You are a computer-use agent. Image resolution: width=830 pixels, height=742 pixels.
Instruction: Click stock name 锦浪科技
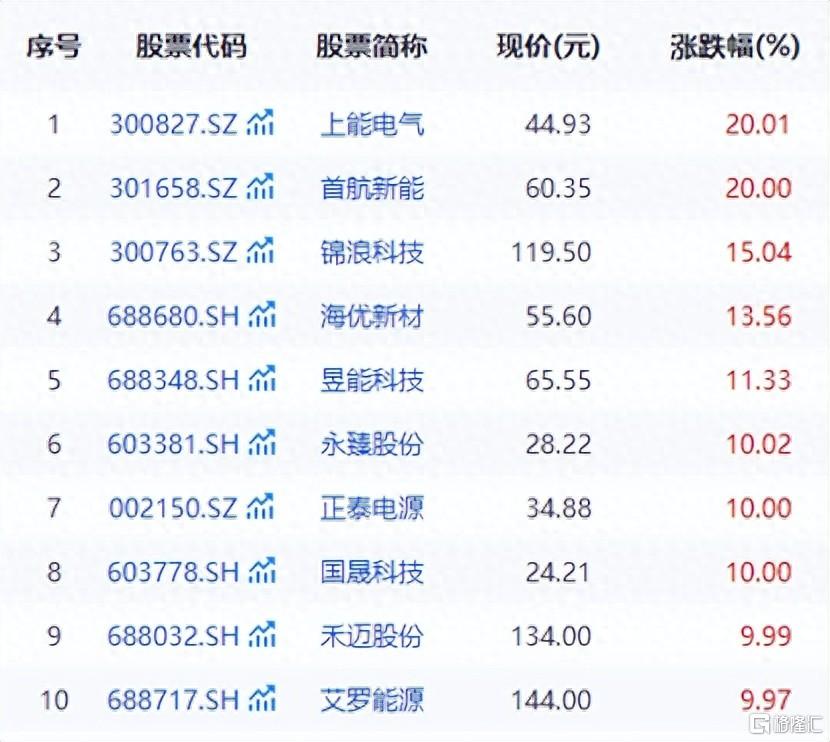372,252
